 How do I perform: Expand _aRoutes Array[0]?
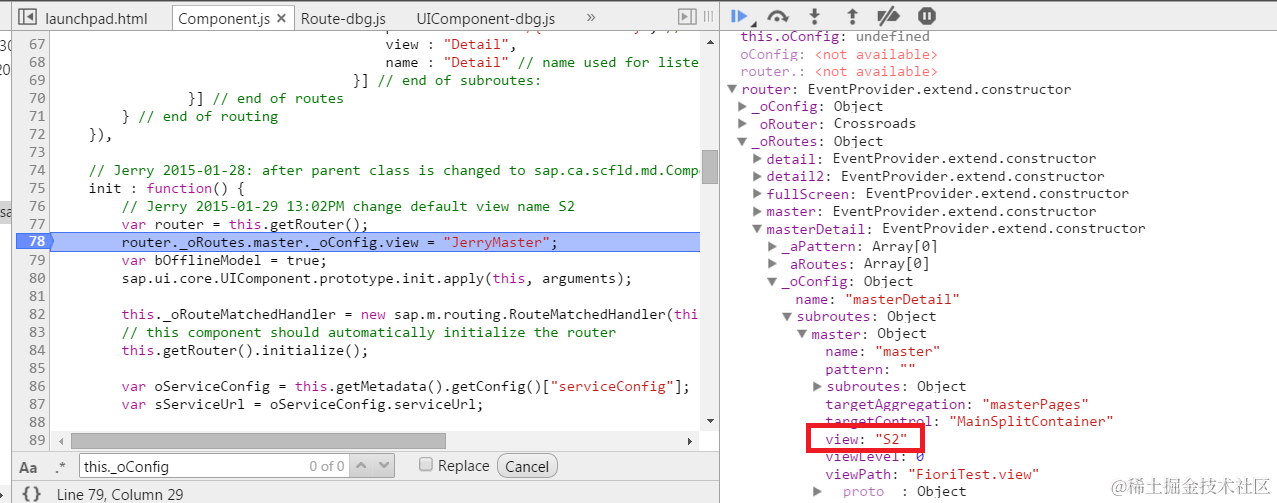772,264
